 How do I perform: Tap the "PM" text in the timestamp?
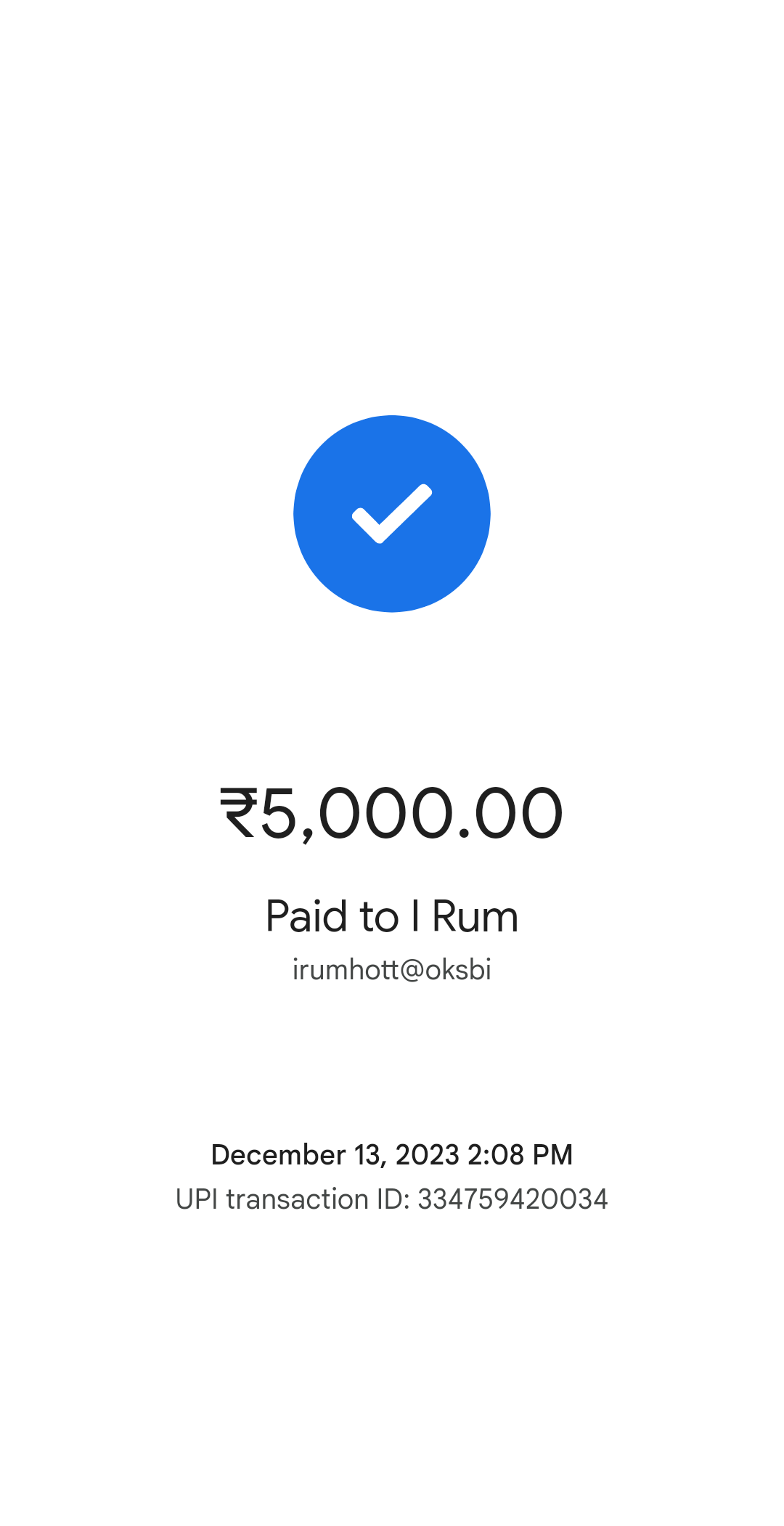click(552, 1155)
